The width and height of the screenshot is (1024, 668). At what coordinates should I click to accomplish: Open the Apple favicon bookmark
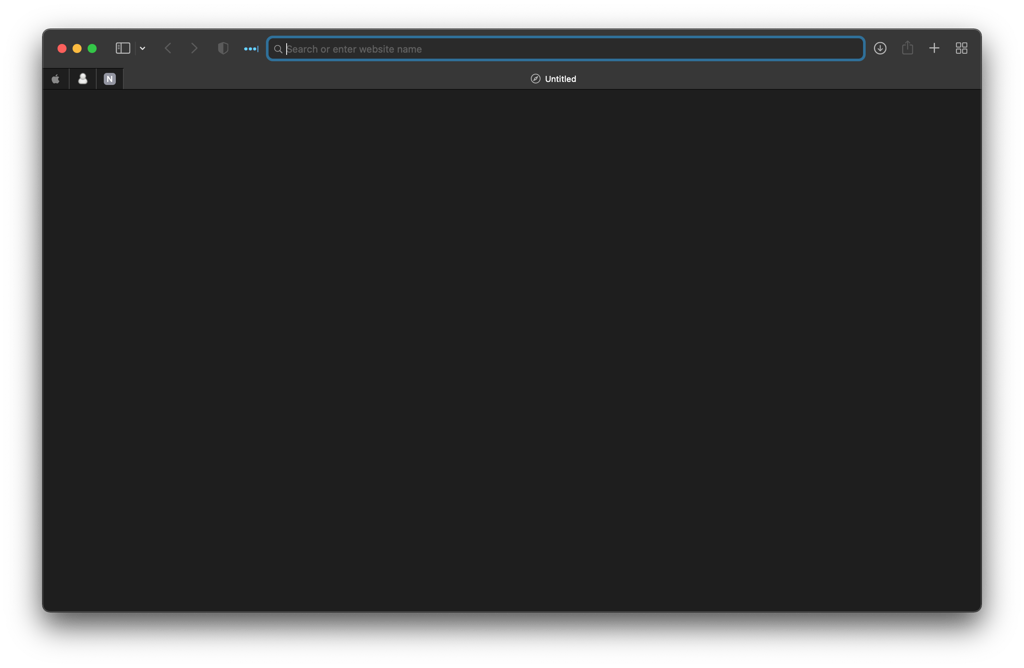tap(55, 78)
